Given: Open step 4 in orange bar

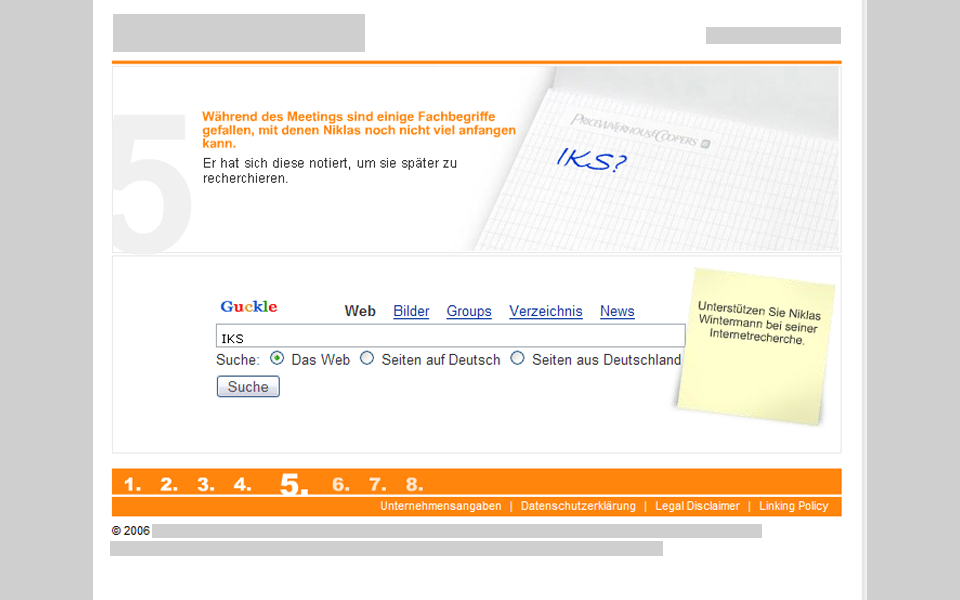Looking at the screenshot, I should click(x=243, y=485).
